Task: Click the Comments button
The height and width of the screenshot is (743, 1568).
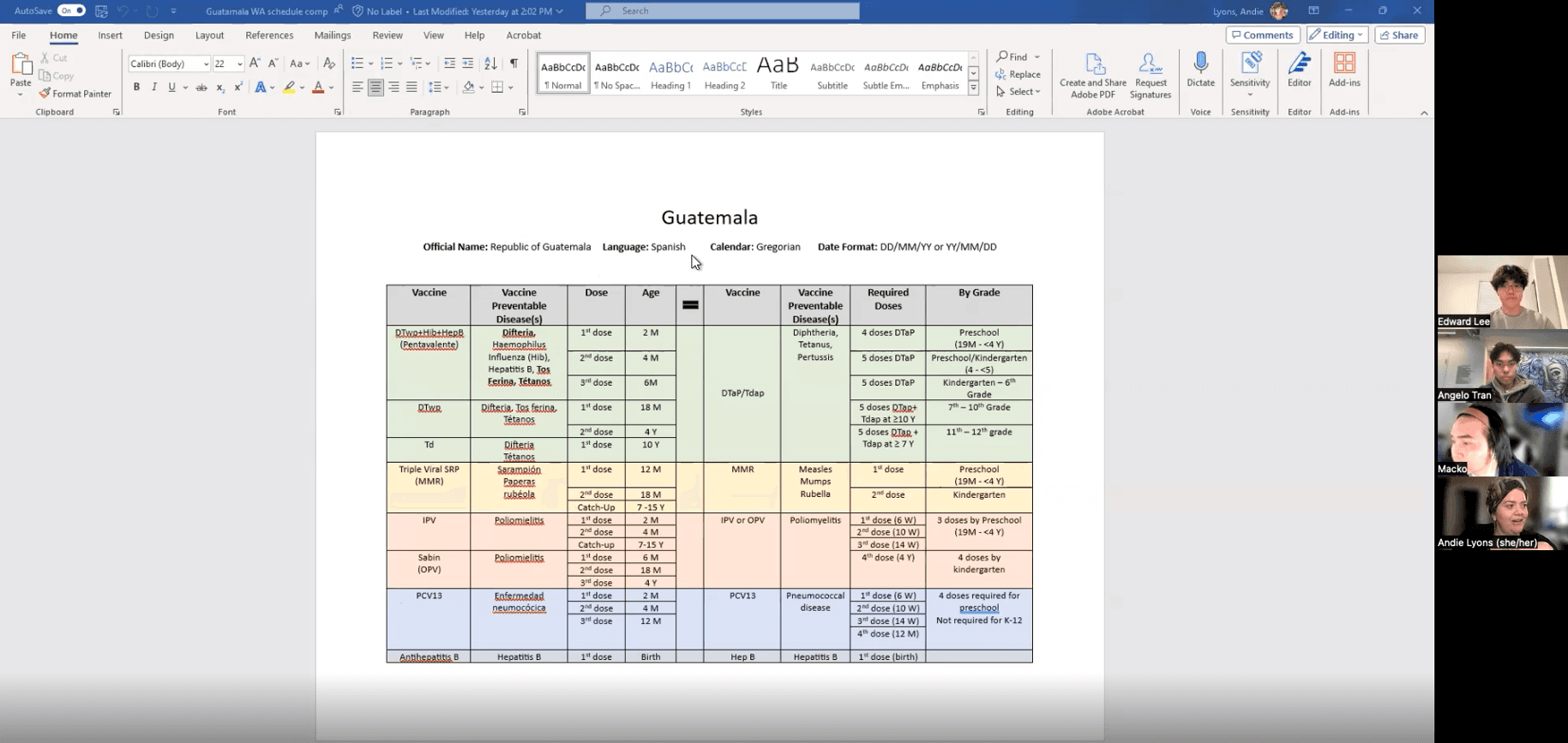Action: (1262, 35)
